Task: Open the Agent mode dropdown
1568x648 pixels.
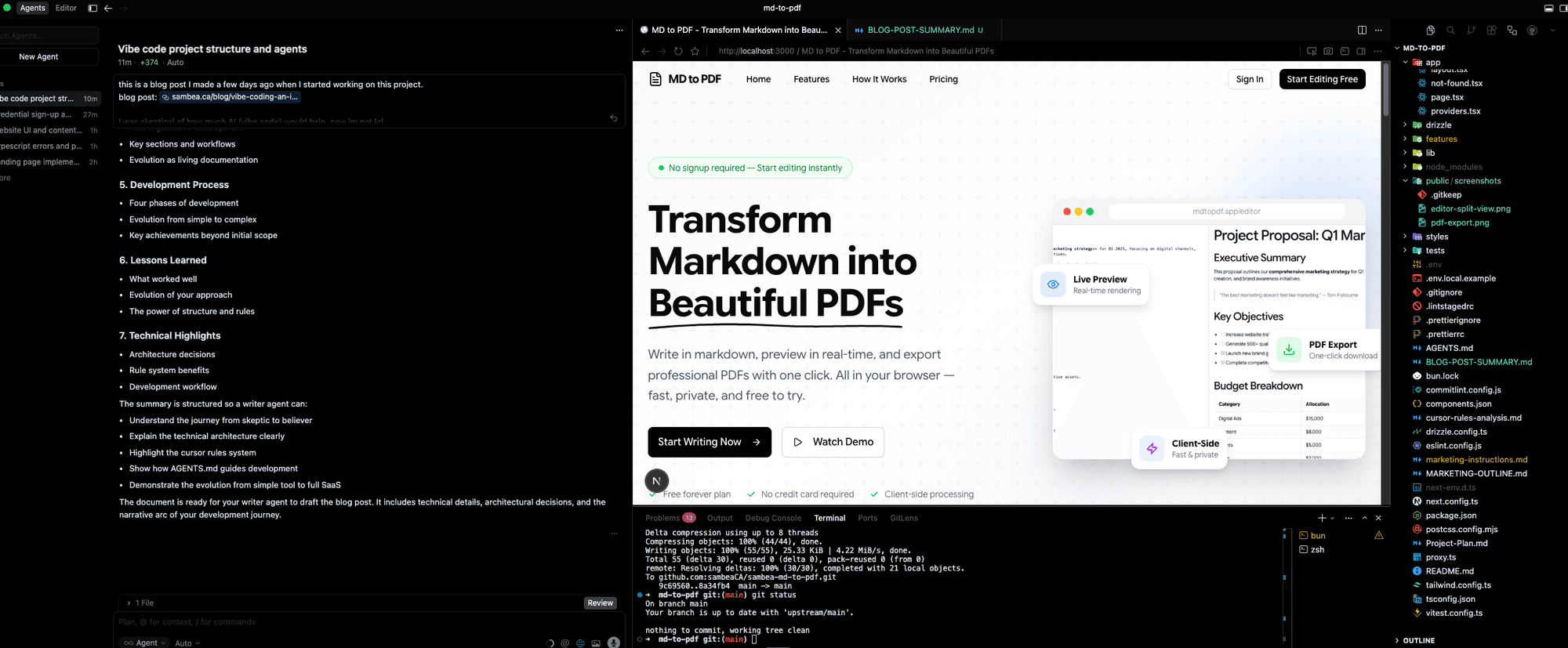Action: [x=146, y=643]
